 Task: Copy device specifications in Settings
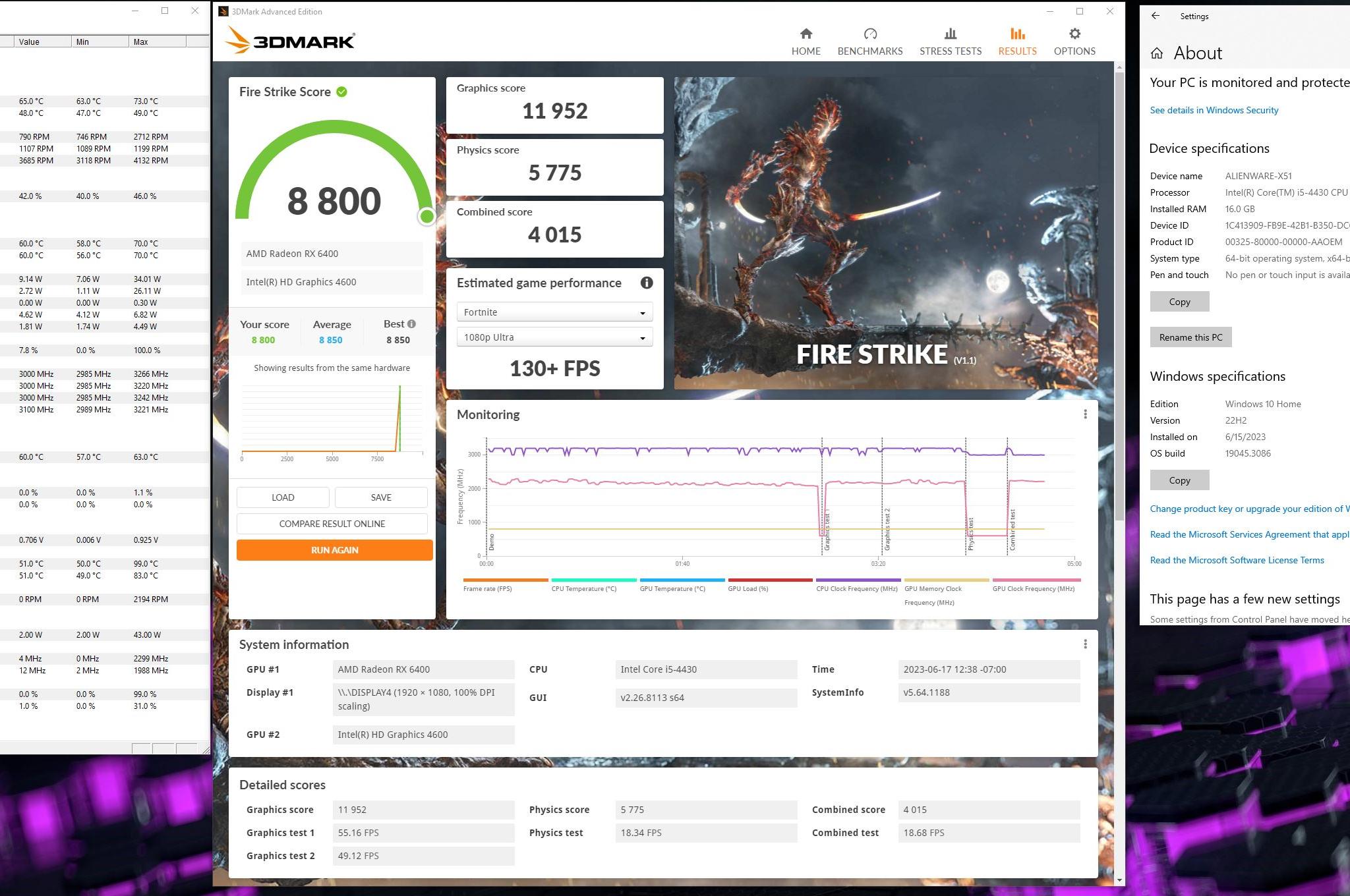[x=1179, y=302]
